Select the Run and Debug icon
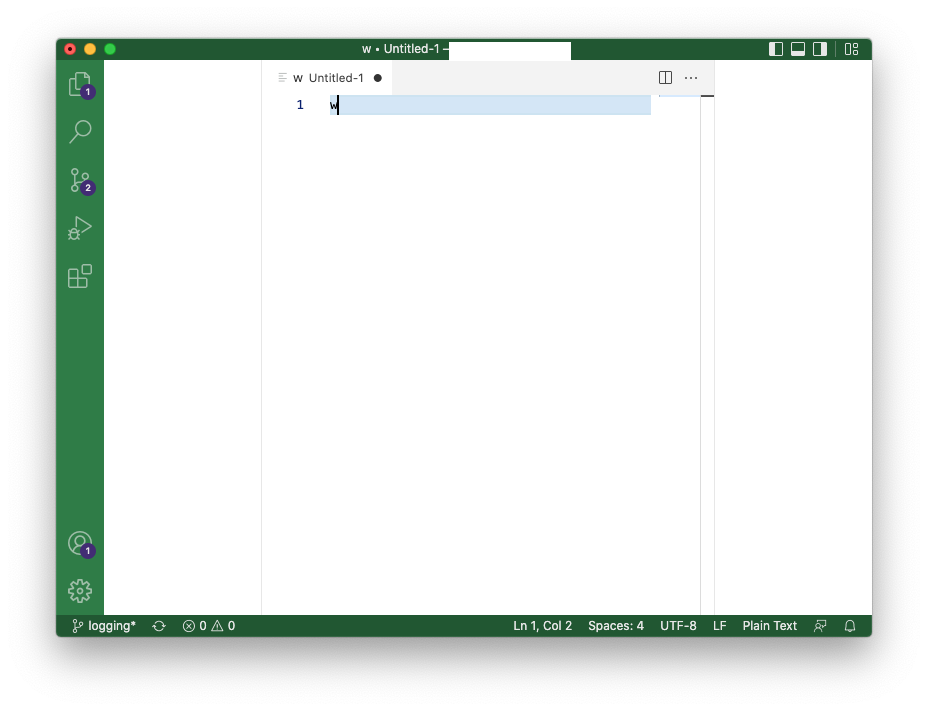928x711 pixels. [80, 228]
